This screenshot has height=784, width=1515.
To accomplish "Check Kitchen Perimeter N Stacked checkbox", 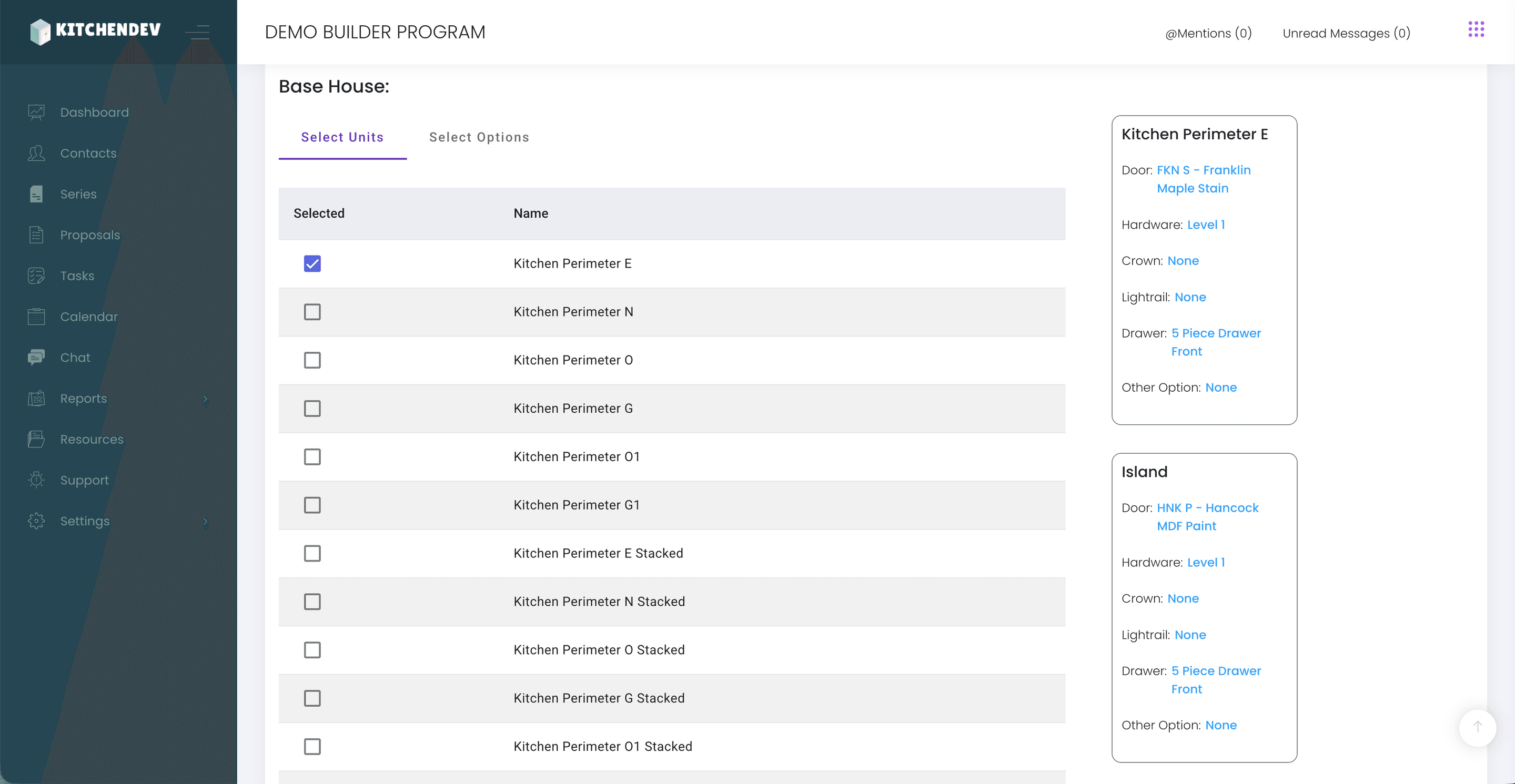I will pyautogui.click(x=312, y=601).
